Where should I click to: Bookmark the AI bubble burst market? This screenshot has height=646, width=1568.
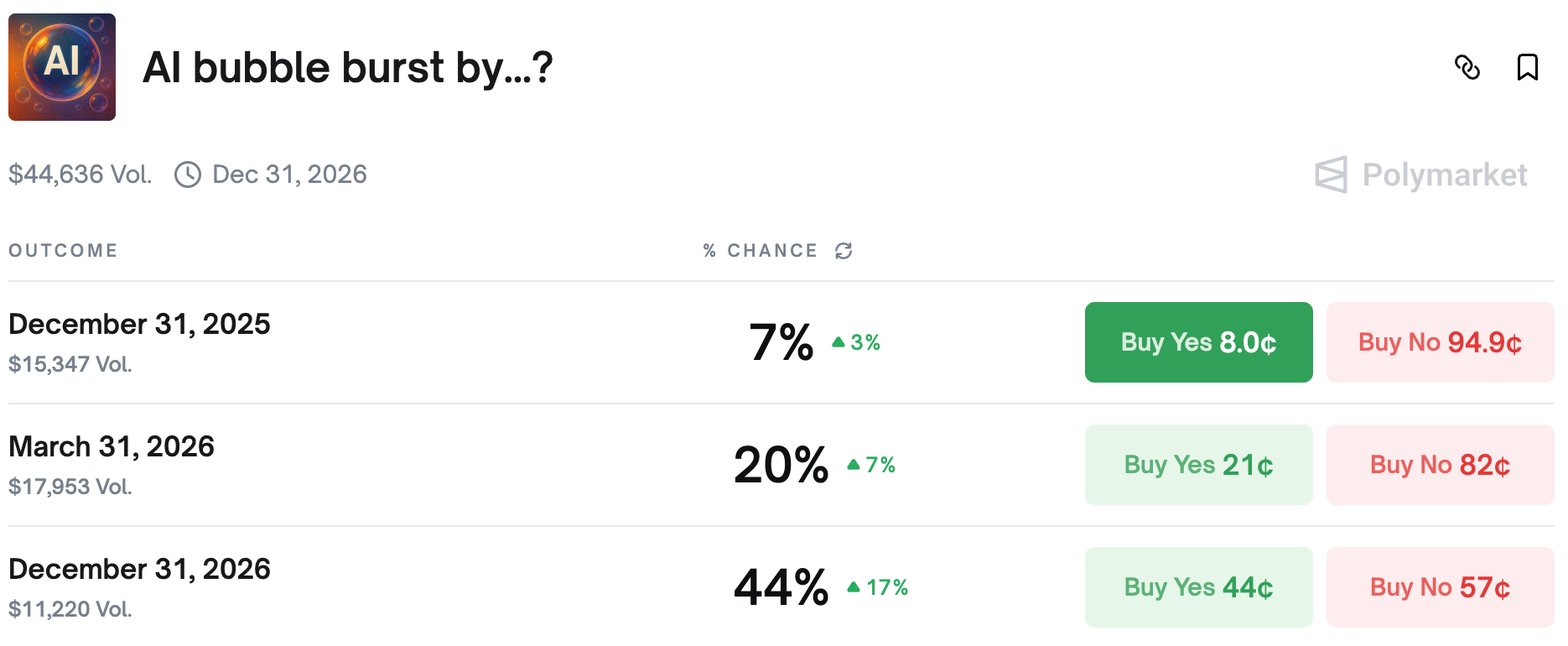pyautogui.click(x=1527, y=67)
